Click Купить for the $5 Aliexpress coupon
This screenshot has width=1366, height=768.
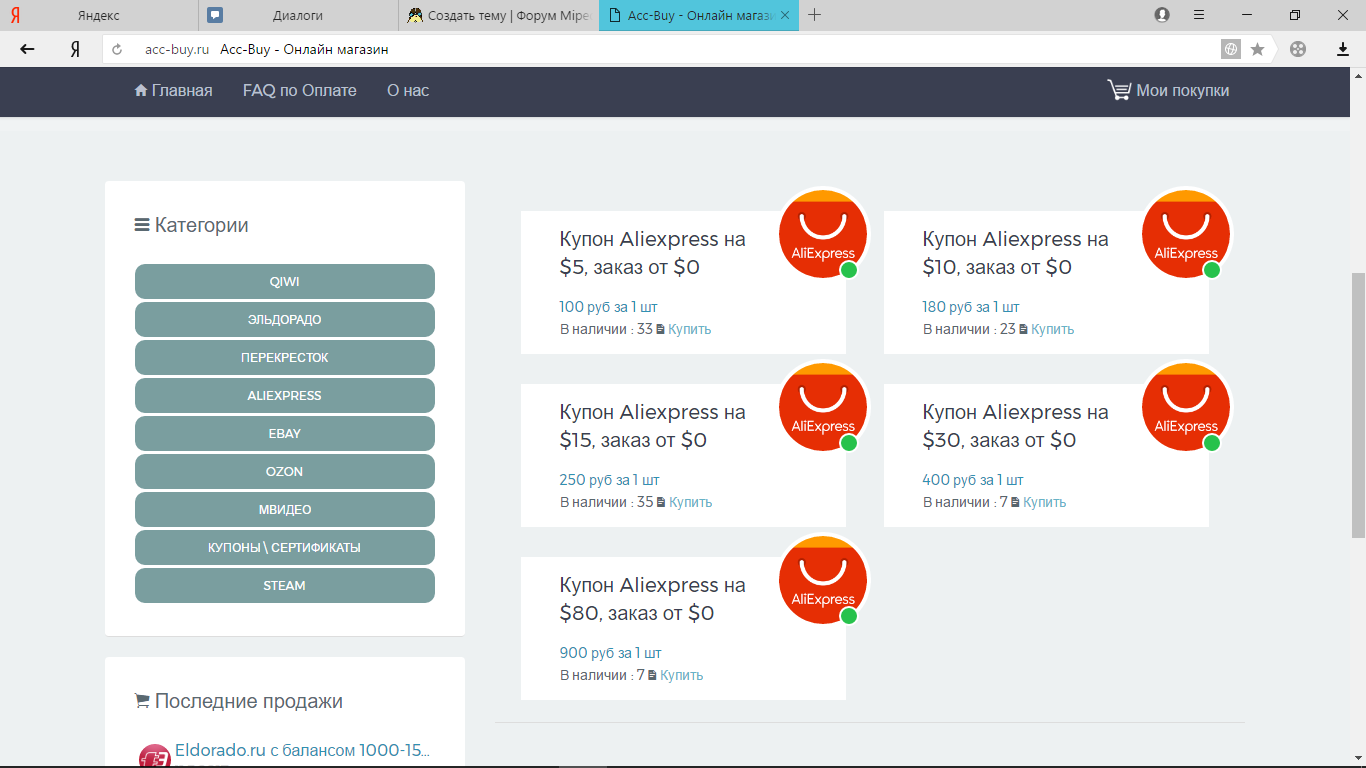click(690, 329)
